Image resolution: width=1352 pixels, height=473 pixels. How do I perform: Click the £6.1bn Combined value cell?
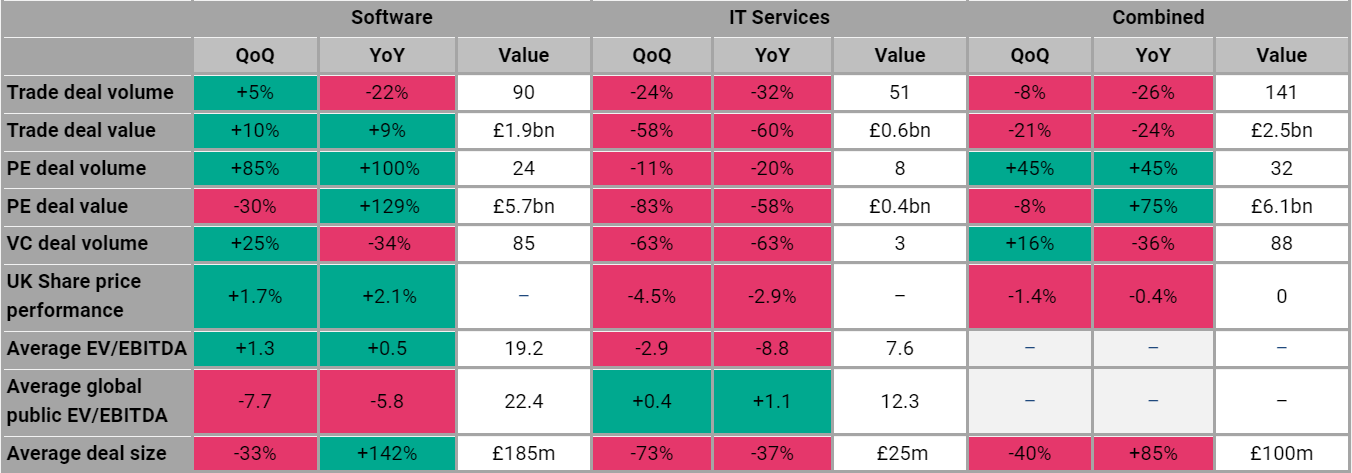(1281, 206)
